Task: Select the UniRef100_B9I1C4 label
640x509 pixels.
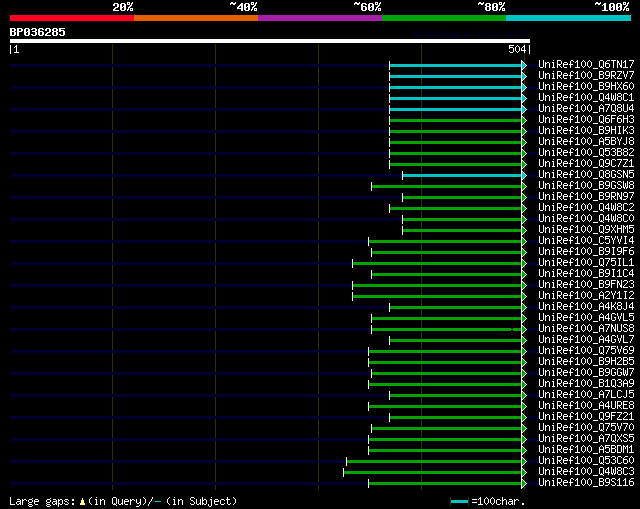Action: click(x=586, y=273)
